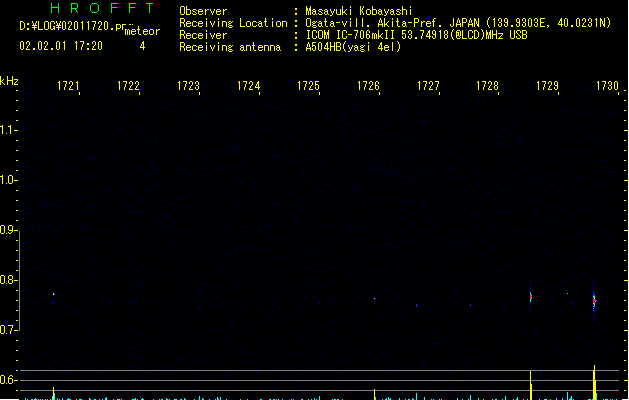629x400 pixels.
Task: Click time marker 1725
Action: pos(308,86)
